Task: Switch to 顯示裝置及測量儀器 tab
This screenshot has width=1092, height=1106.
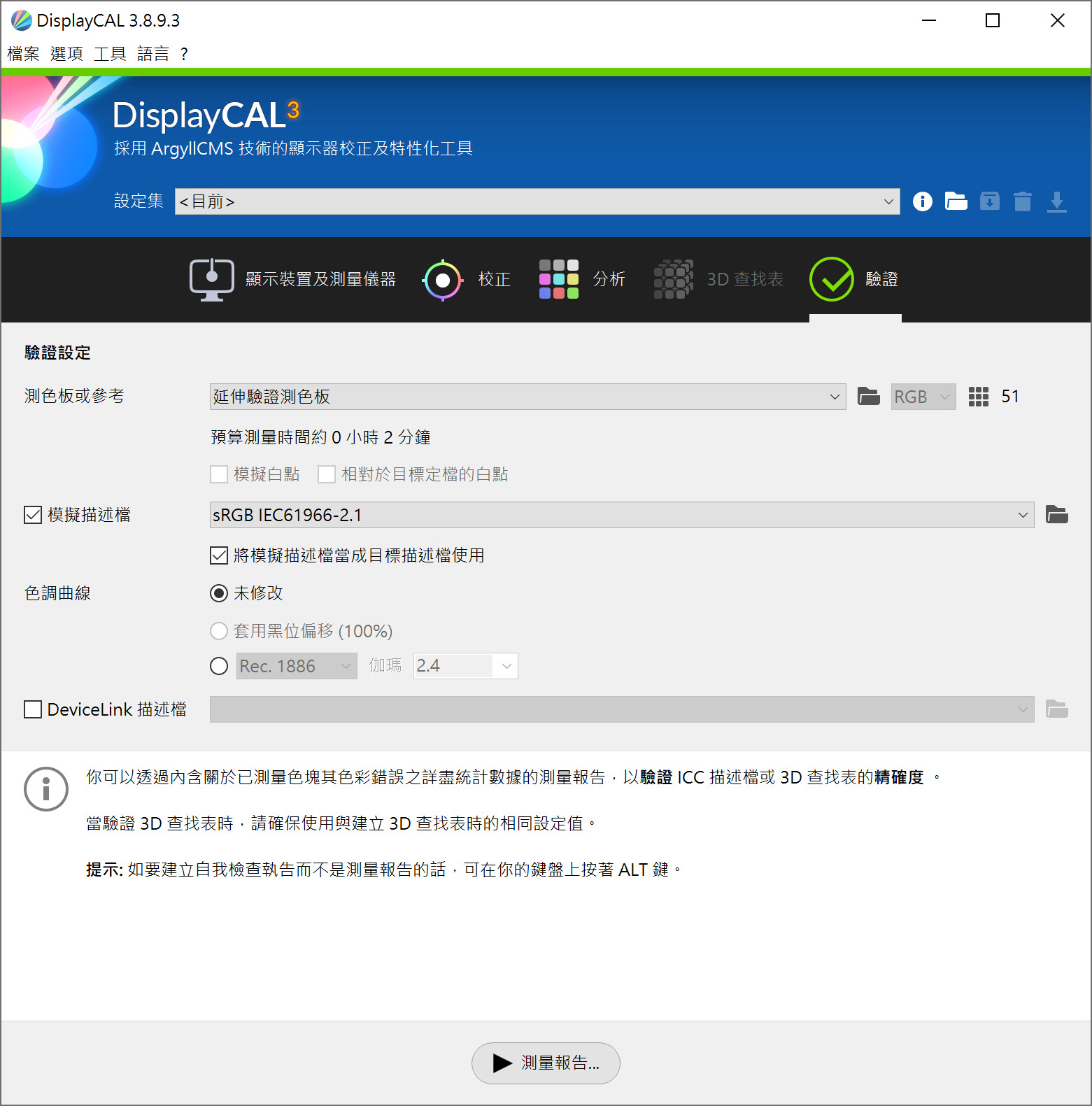Action: [x=292, y=280]
